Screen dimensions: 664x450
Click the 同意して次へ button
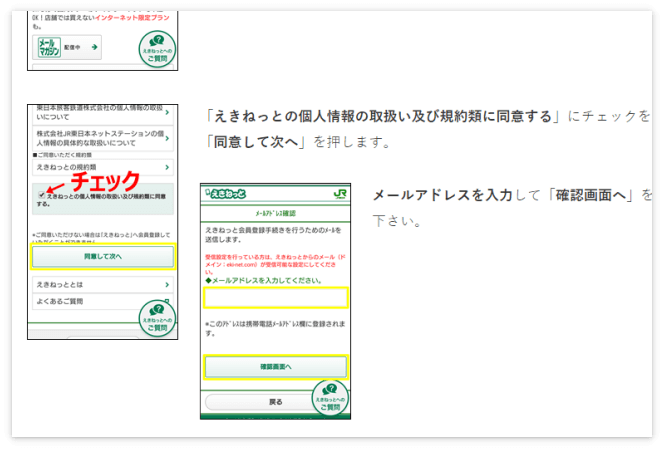pyautogui.click(x=103, y=257)
